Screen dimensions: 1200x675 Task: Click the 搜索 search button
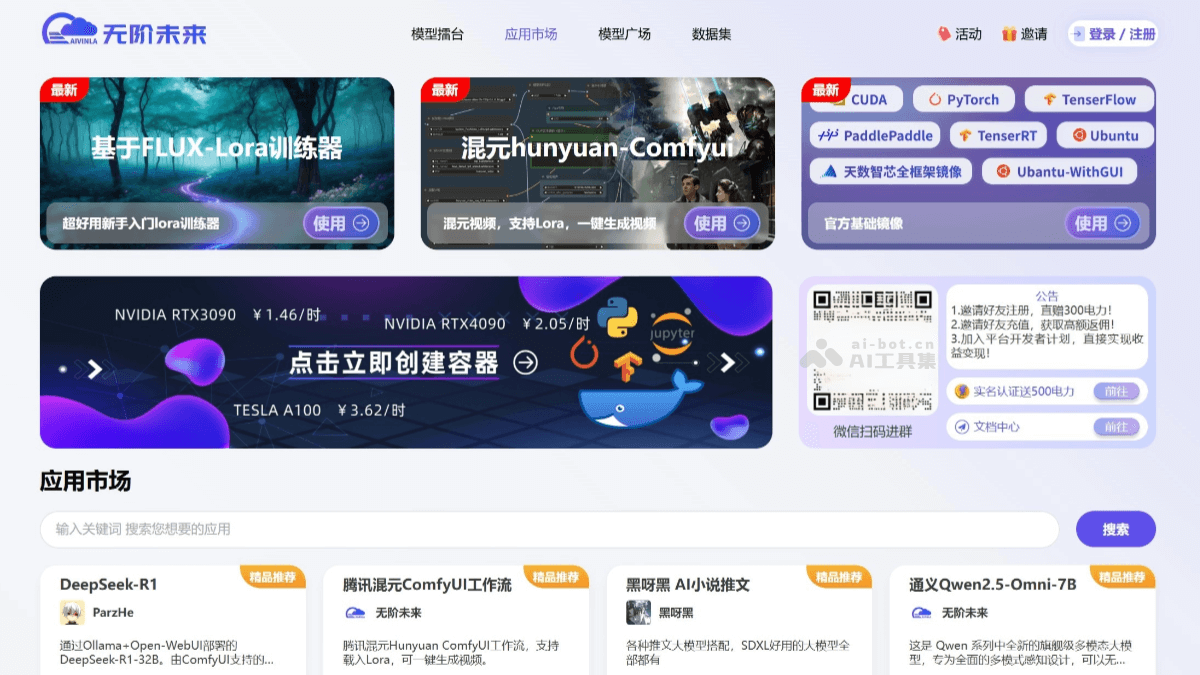pos(1116,528)
